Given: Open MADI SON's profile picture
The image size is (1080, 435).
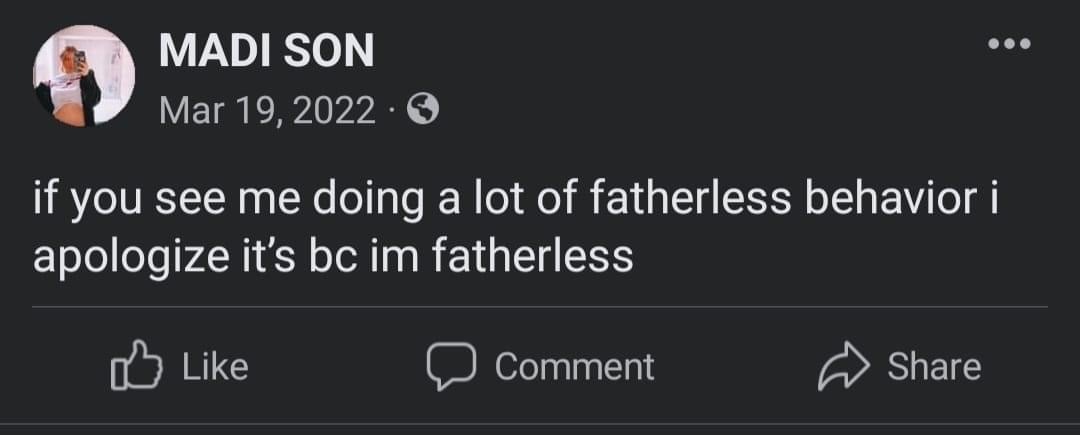Looking at the screenshot, I should tap(84, 76).
